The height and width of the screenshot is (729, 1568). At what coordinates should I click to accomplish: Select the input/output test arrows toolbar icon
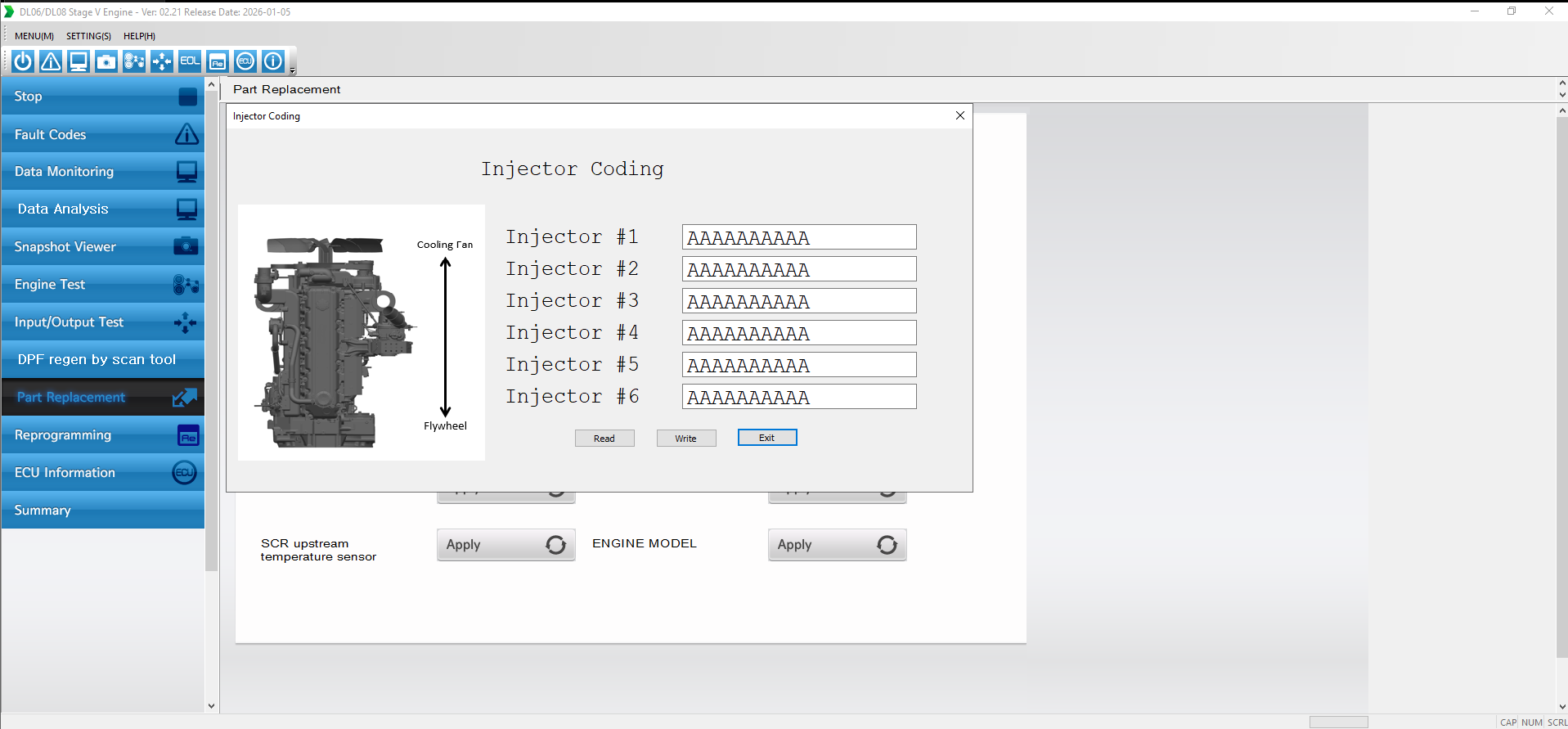[x=162, y=61]
